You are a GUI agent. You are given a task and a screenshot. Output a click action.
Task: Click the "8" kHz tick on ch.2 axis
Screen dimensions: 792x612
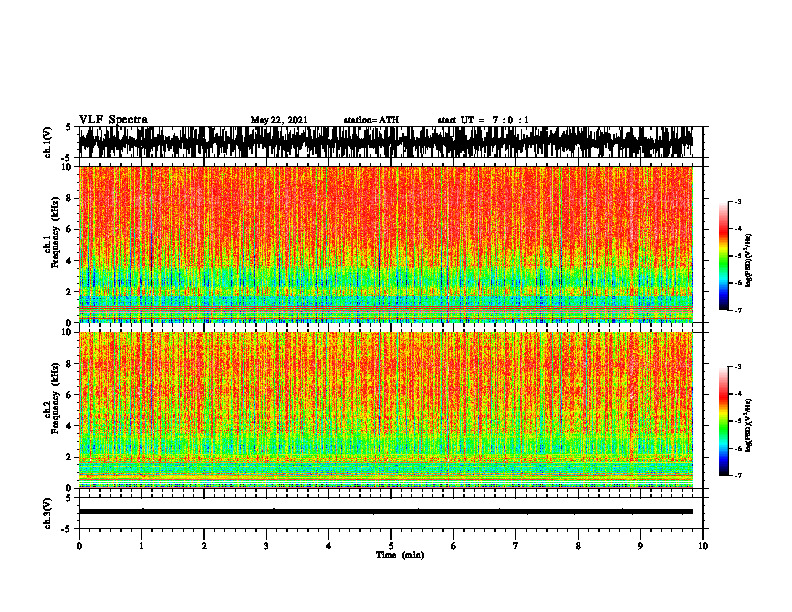click(x=69, y=364)
